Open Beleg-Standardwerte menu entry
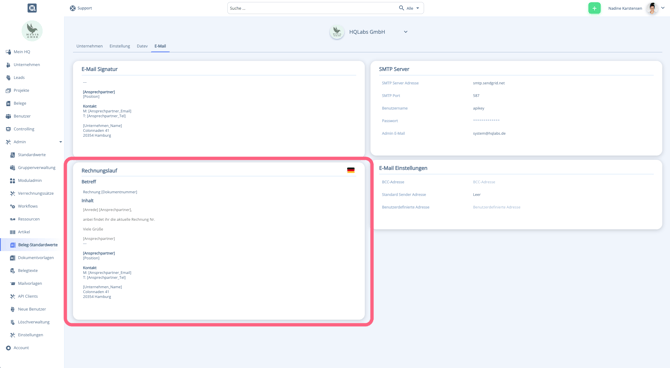Screen dimensions: 670x368 38,245
